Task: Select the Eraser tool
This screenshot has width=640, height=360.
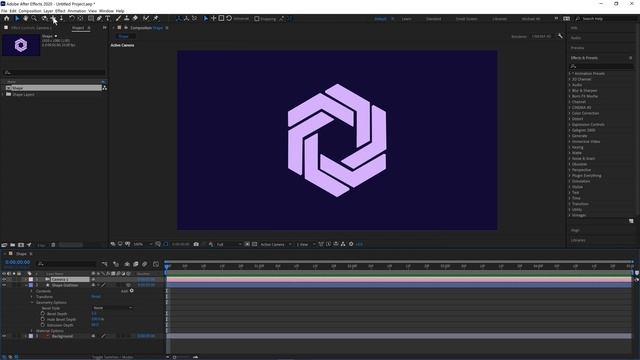Action: [x=135, y=18]
